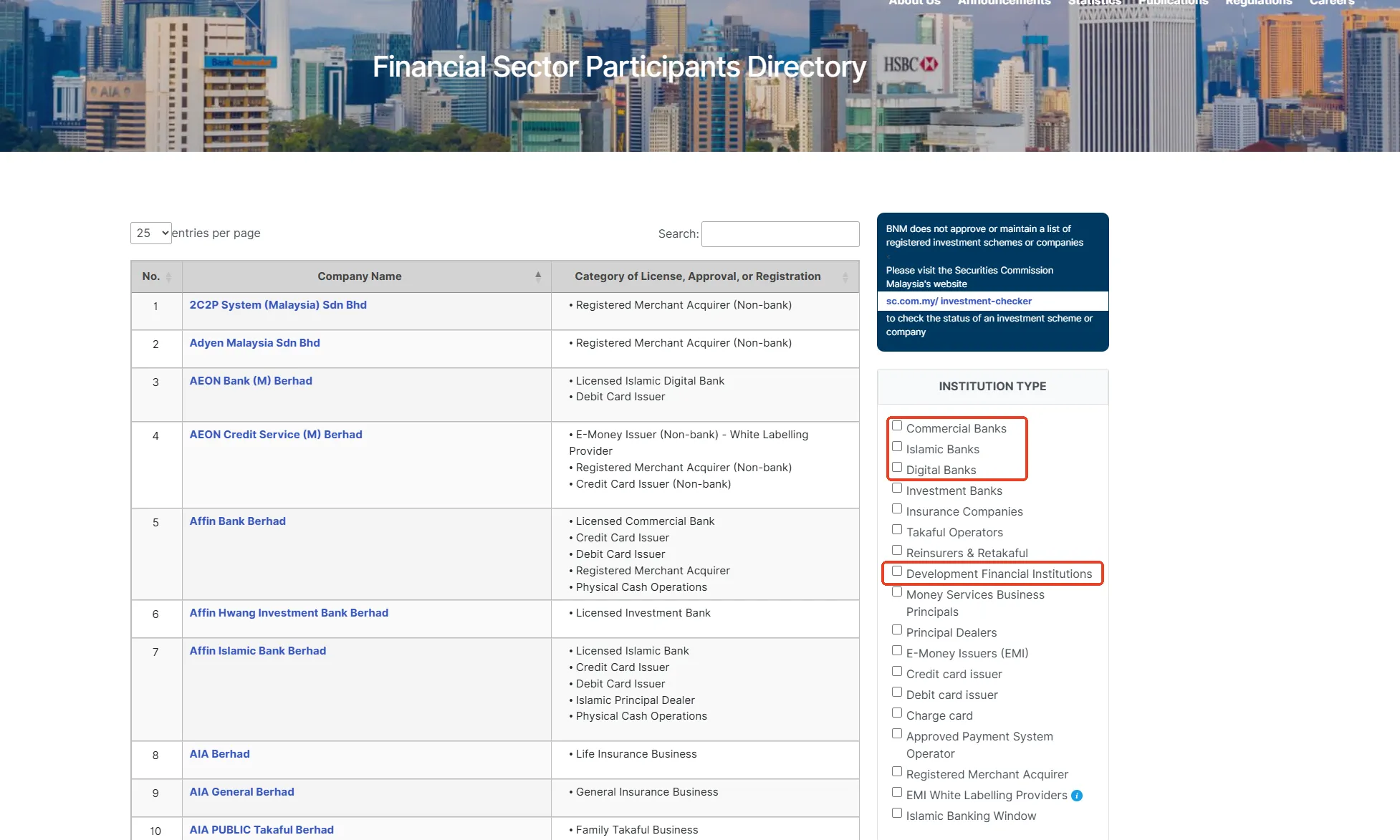Click the EMI White Labelling info icon
Image resolution: width=1400 pixels, height=840 pixels.
point(1077,796)
